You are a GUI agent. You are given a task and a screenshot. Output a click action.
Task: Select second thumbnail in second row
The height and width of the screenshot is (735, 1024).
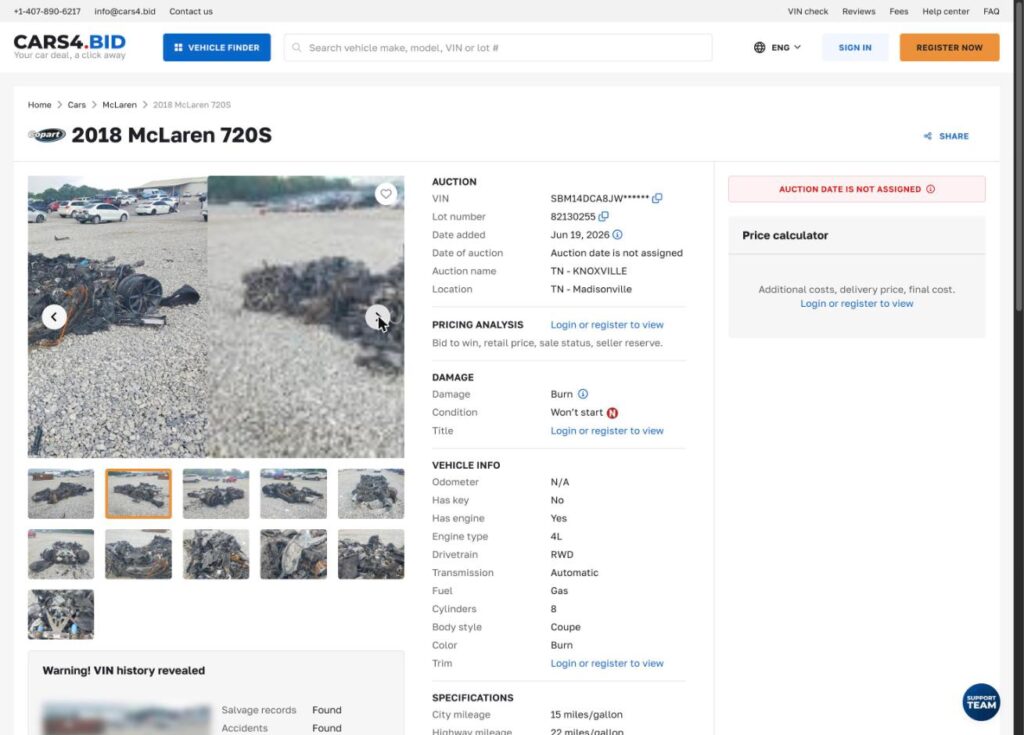click(x=138, y=554)
